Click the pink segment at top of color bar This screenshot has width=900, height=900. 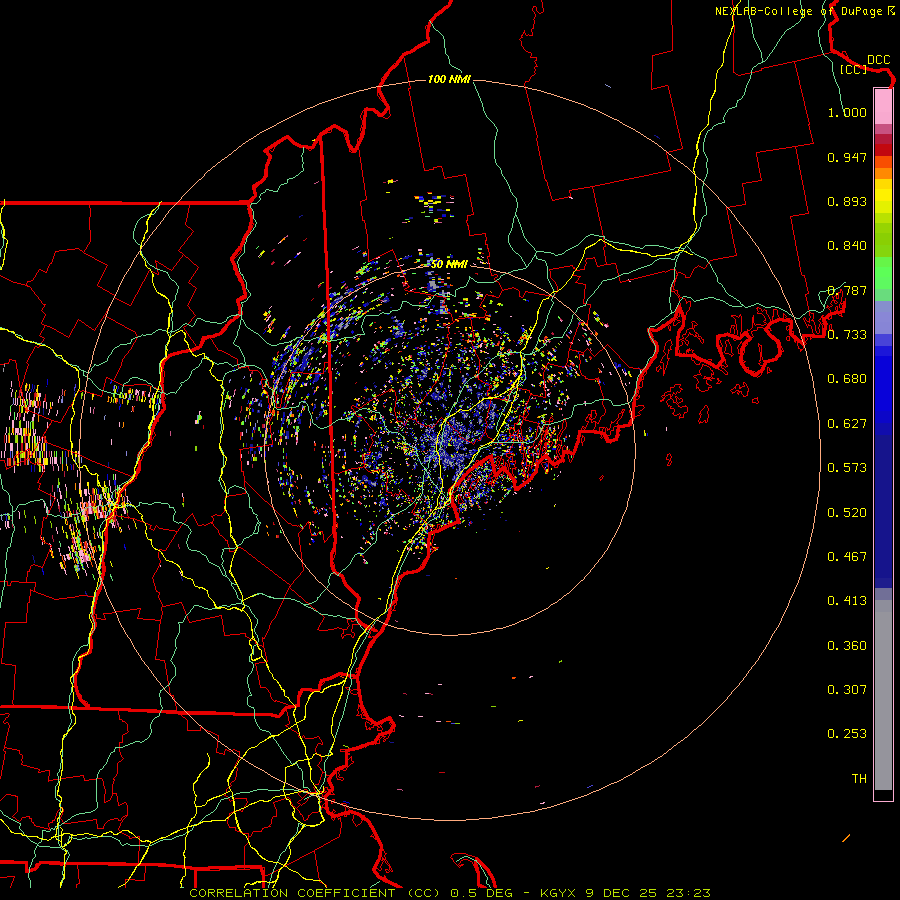(883, 107)
